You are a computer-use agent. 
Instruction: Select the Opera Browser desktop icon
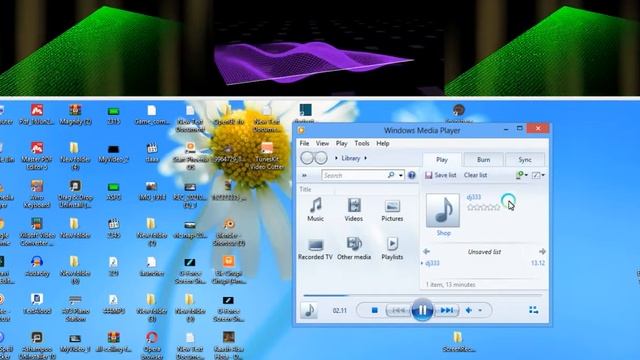click(152, 345)
